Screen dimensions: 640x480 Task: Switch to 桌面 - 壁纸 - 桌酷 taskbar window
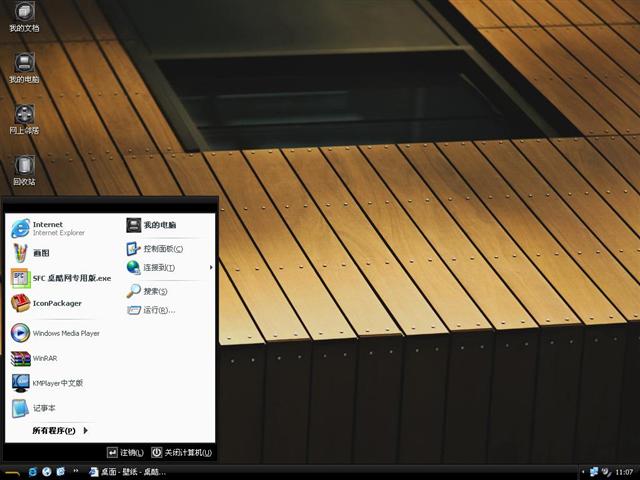(128, 472)
